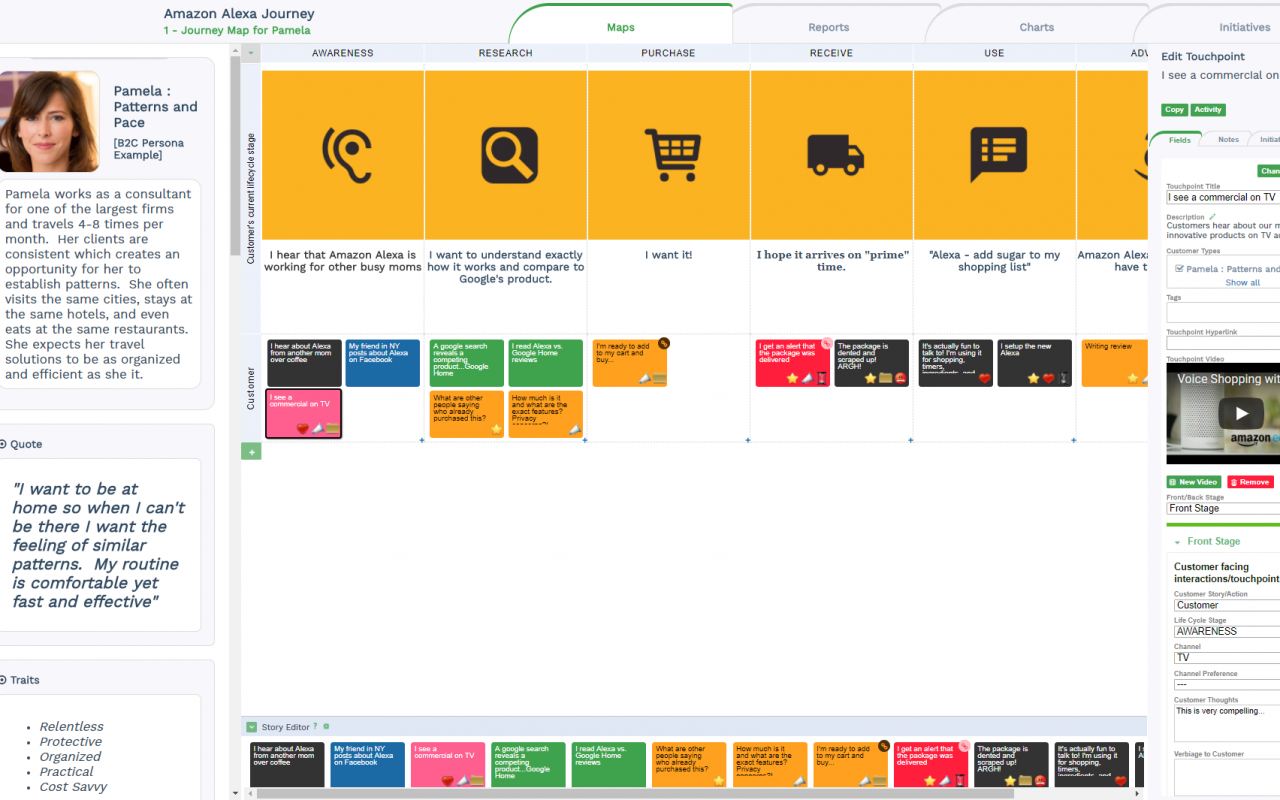Screen dimensions: 1280x800
Task: Open the Channel Preference dropdown
Action: point(1227,684)
